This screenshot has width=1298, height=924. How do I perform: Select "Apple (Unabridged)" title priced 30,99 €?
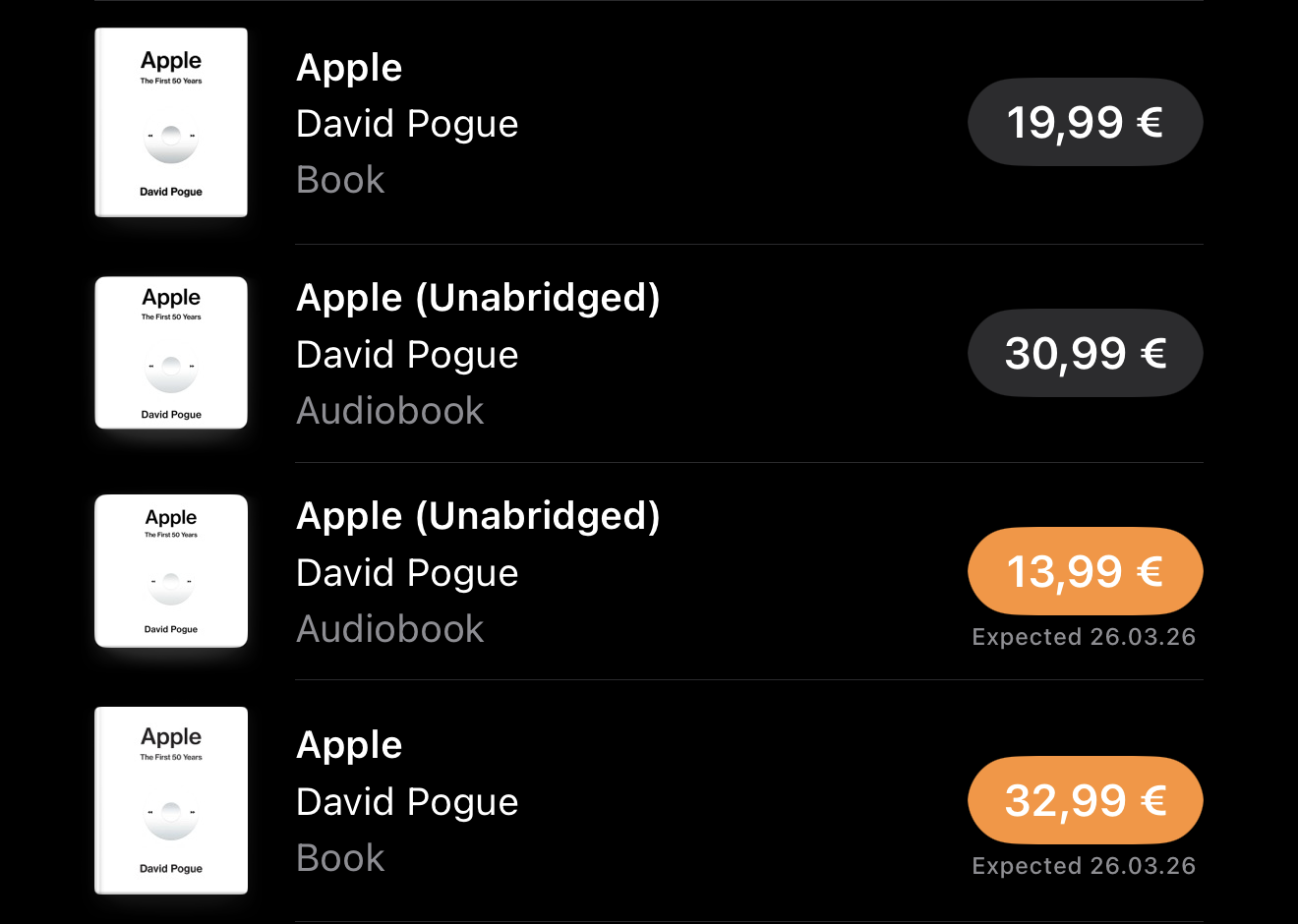(x=478, y=298)
